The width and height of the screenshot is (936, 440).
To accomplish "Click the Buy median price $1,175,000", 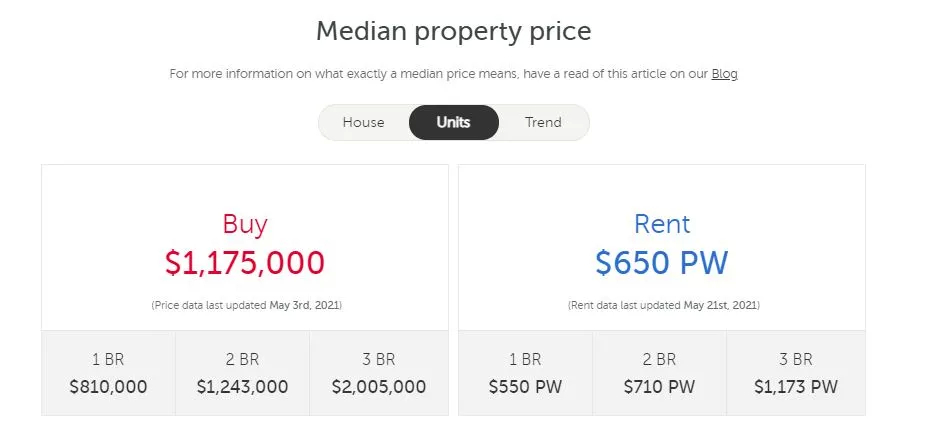I will (245, 263).
